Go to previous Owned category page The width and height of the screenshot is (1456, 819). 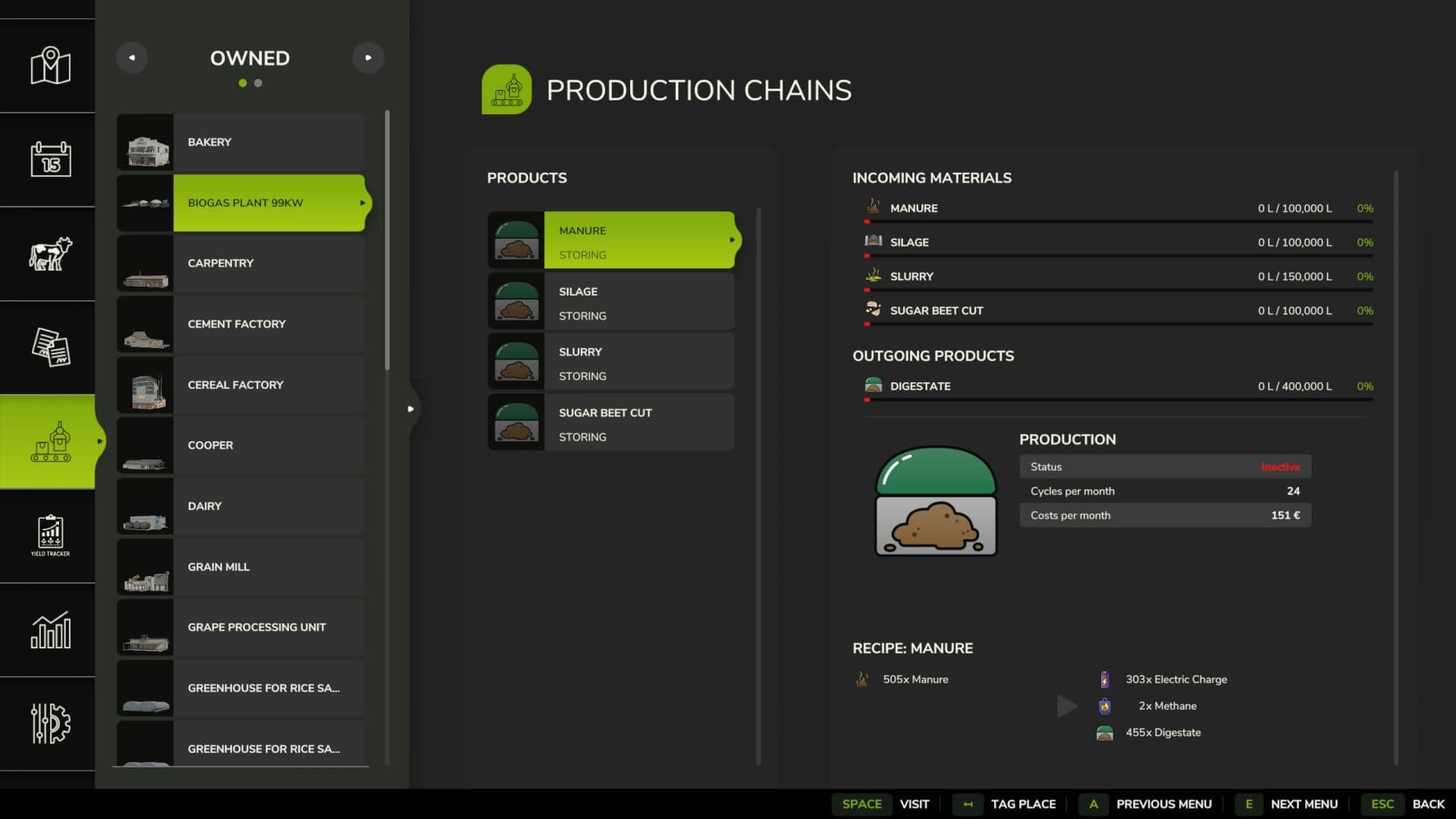click(x=132, y=58)
